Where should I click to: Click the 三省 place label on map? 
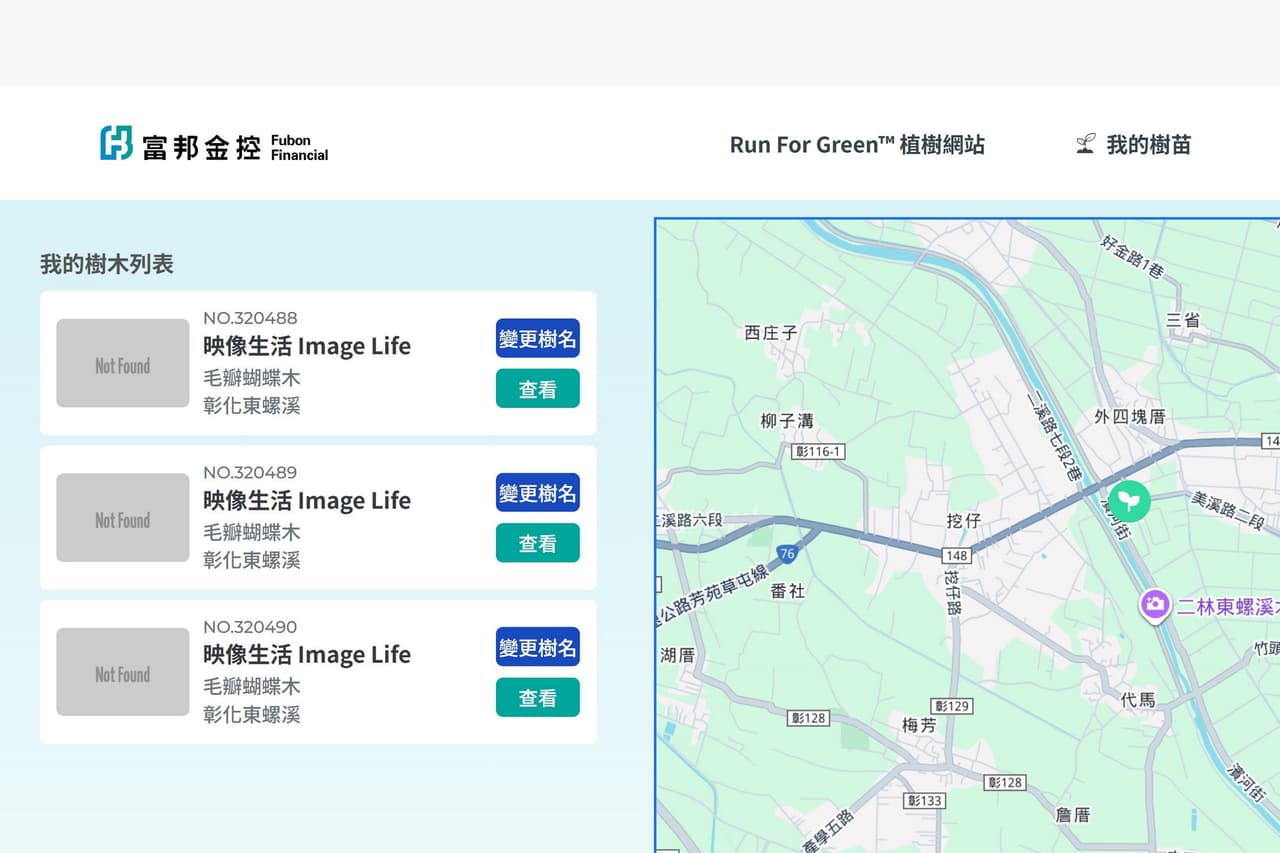point(1183,321)
